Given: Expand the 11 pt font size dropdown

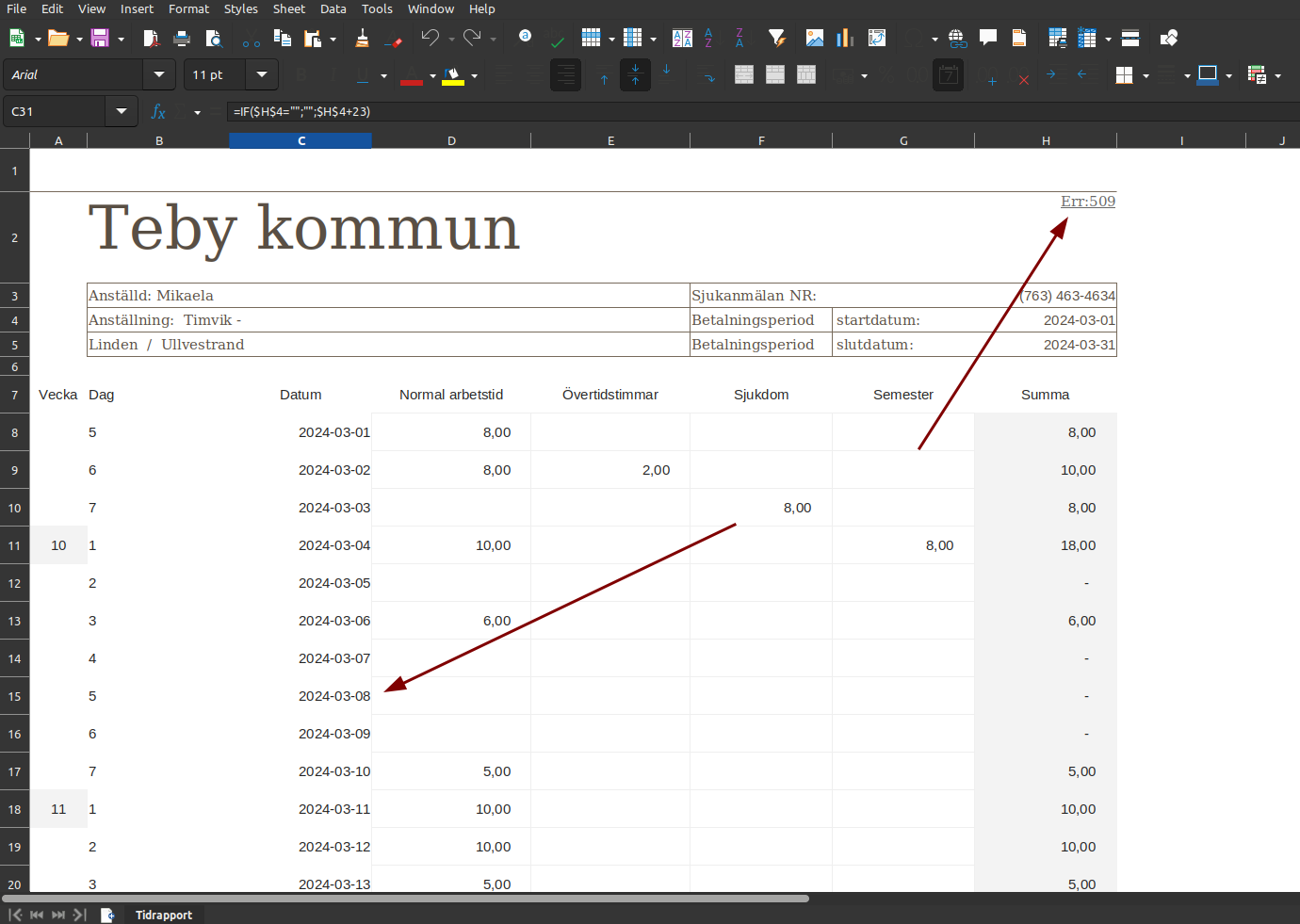Looking at the screenshot, I should pos(262,74).
